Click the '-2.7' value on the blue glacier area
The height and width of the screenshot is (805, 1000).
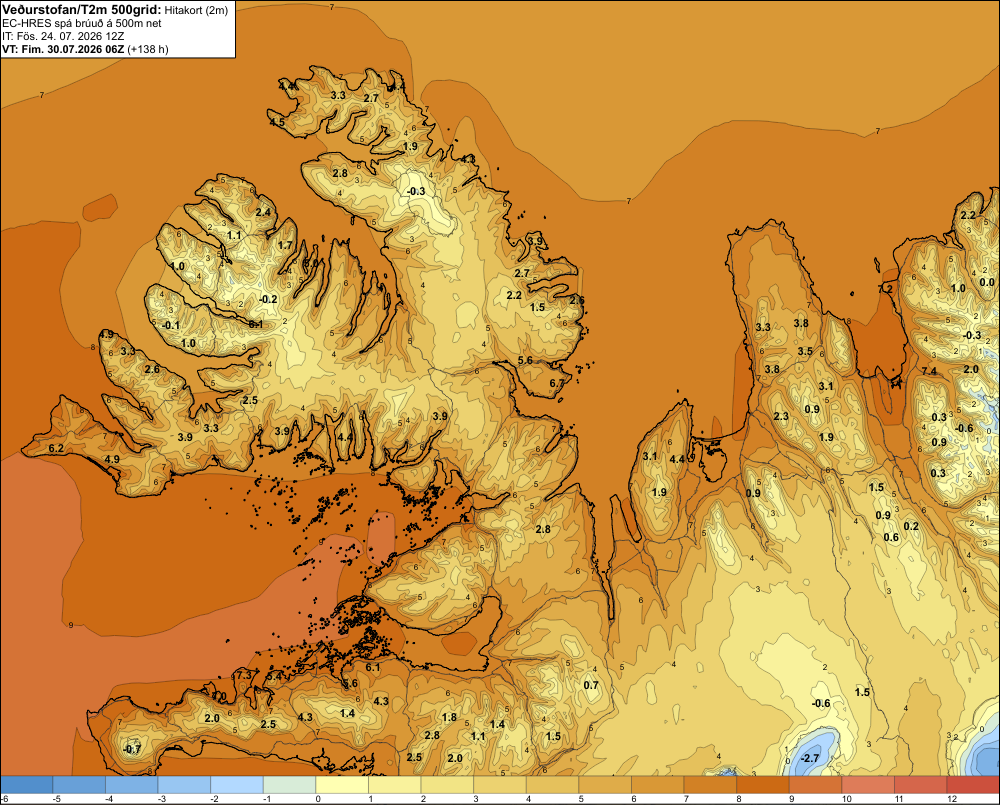point(809,758)
